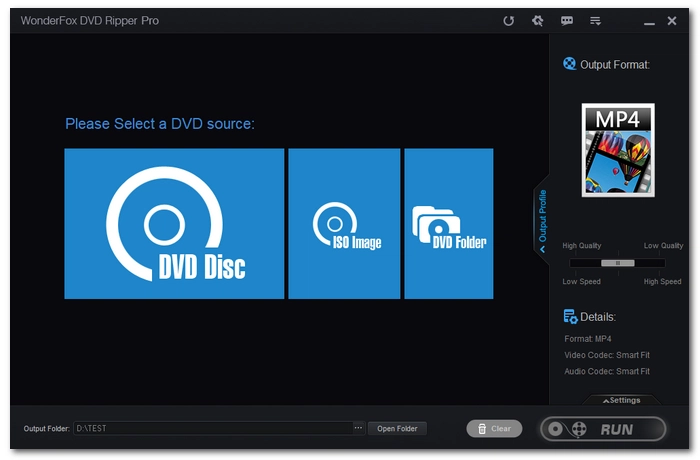Viewport: 700px width, 460px height.
Task: Expand the Settings panel at bottom right
Action: point(622,400)
